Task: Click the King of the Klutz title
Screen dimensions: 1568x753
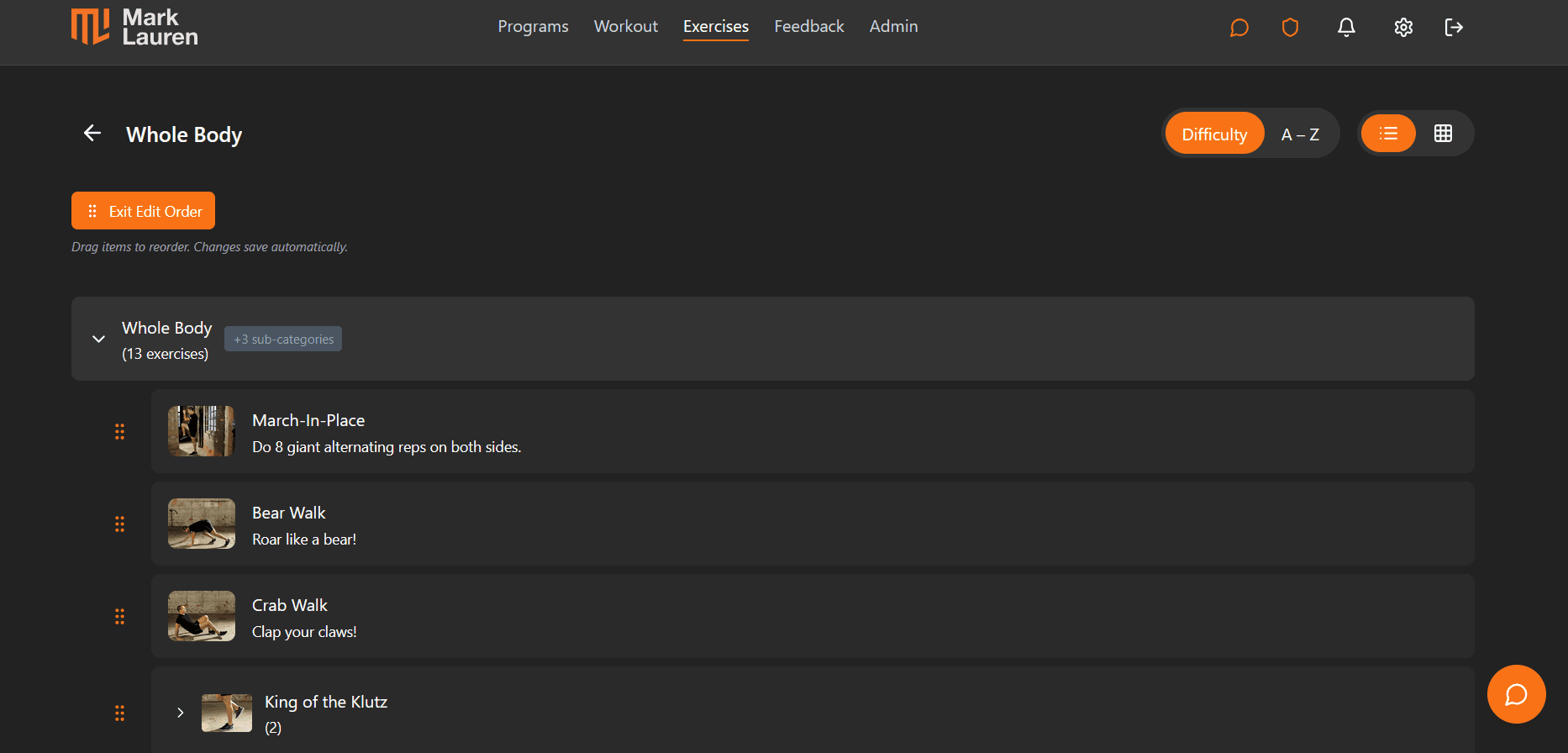Action: 326,702
